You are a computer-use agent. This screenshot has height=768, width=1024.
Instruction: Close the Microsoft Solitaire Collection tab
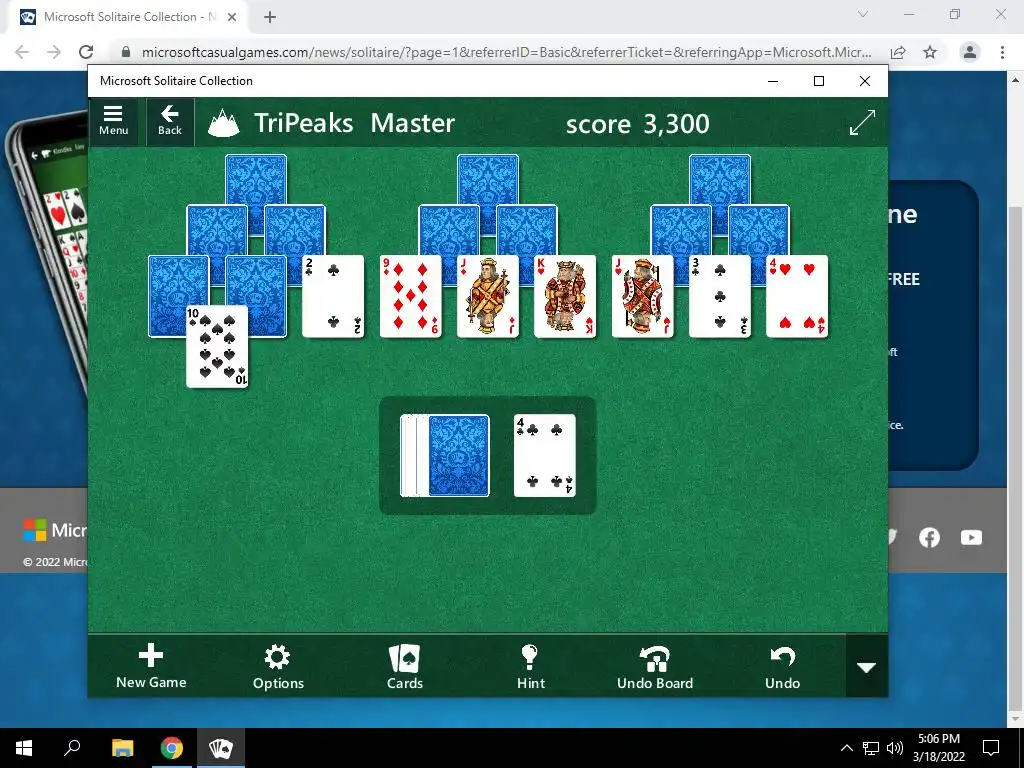[232, 18]
